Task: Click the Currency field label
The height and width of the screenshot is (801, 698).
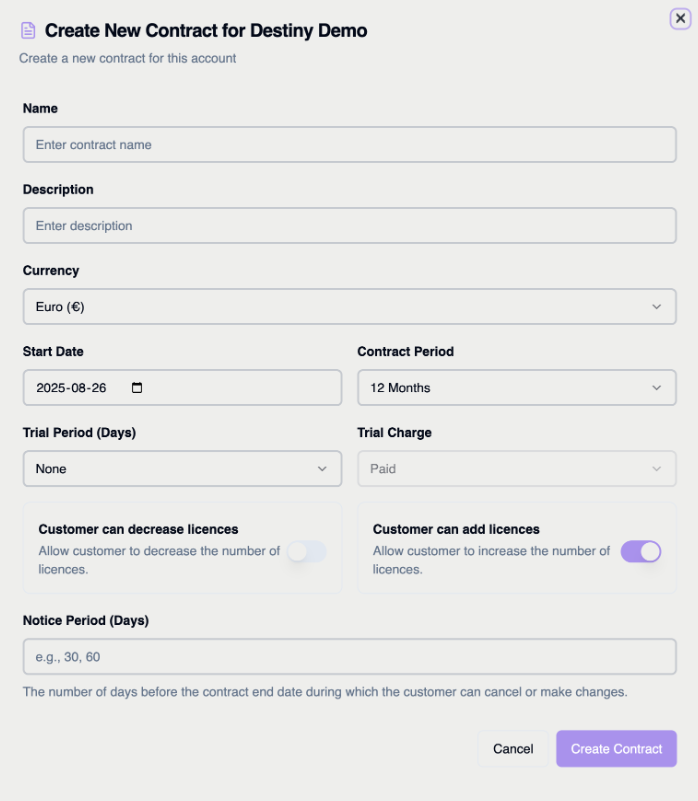Action: [51, 271]
